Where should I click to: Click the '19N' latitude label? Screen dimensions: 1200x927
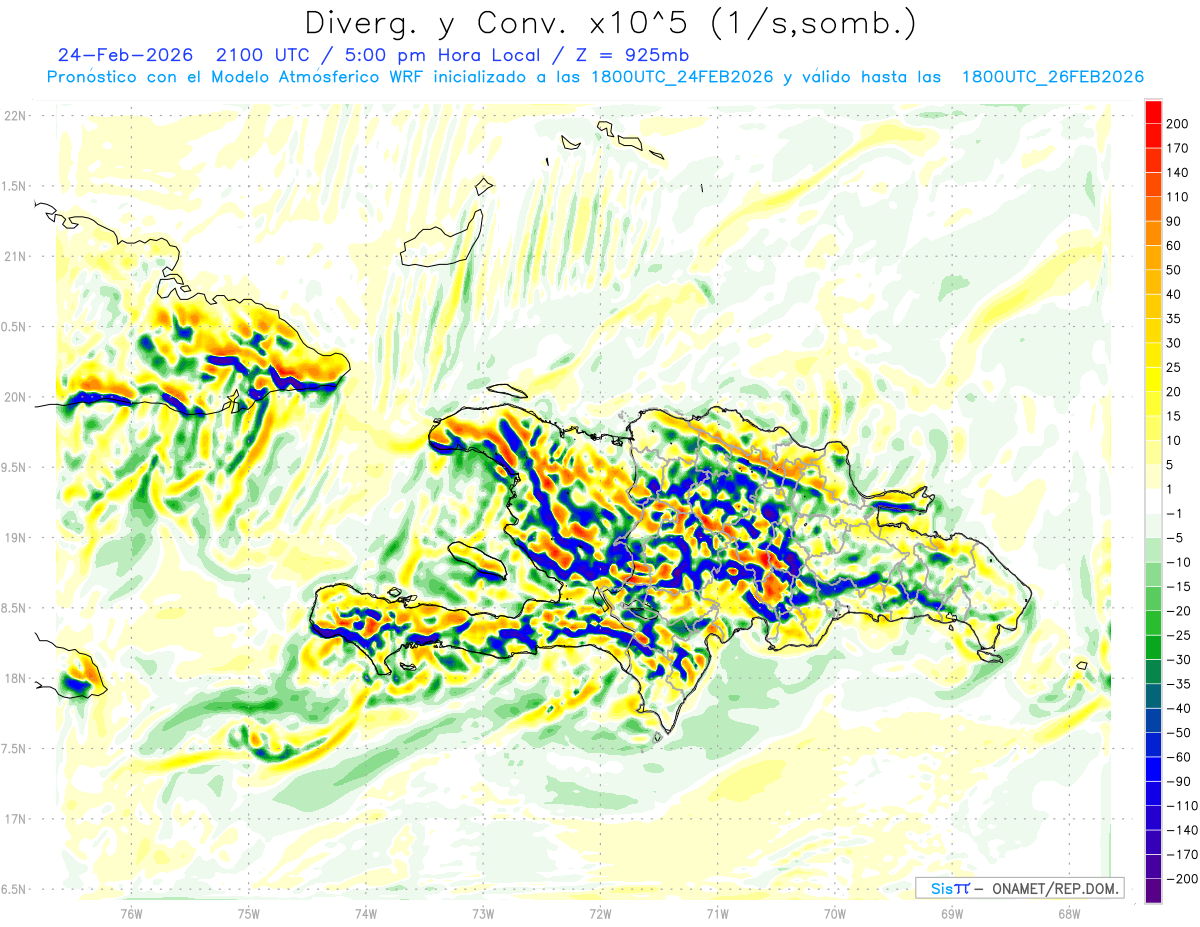tap(15, 538)
